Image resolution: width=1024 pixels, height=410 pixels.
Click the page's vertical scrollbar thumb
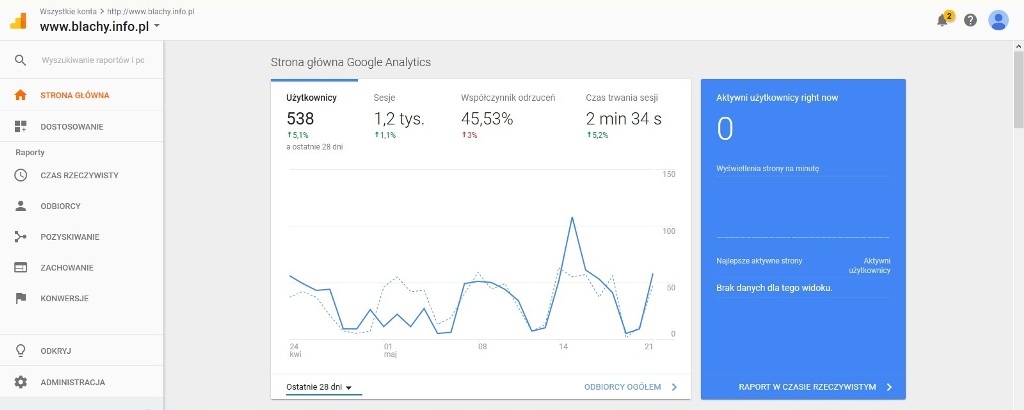[1018, 89]
